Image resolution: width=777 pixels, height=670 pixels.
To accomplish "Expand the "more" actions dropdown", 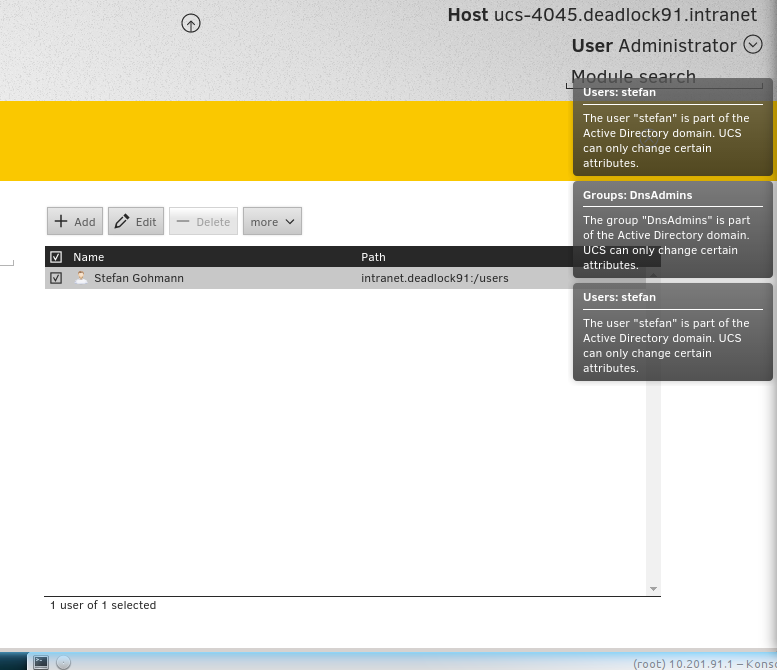I will pos(272,222).
